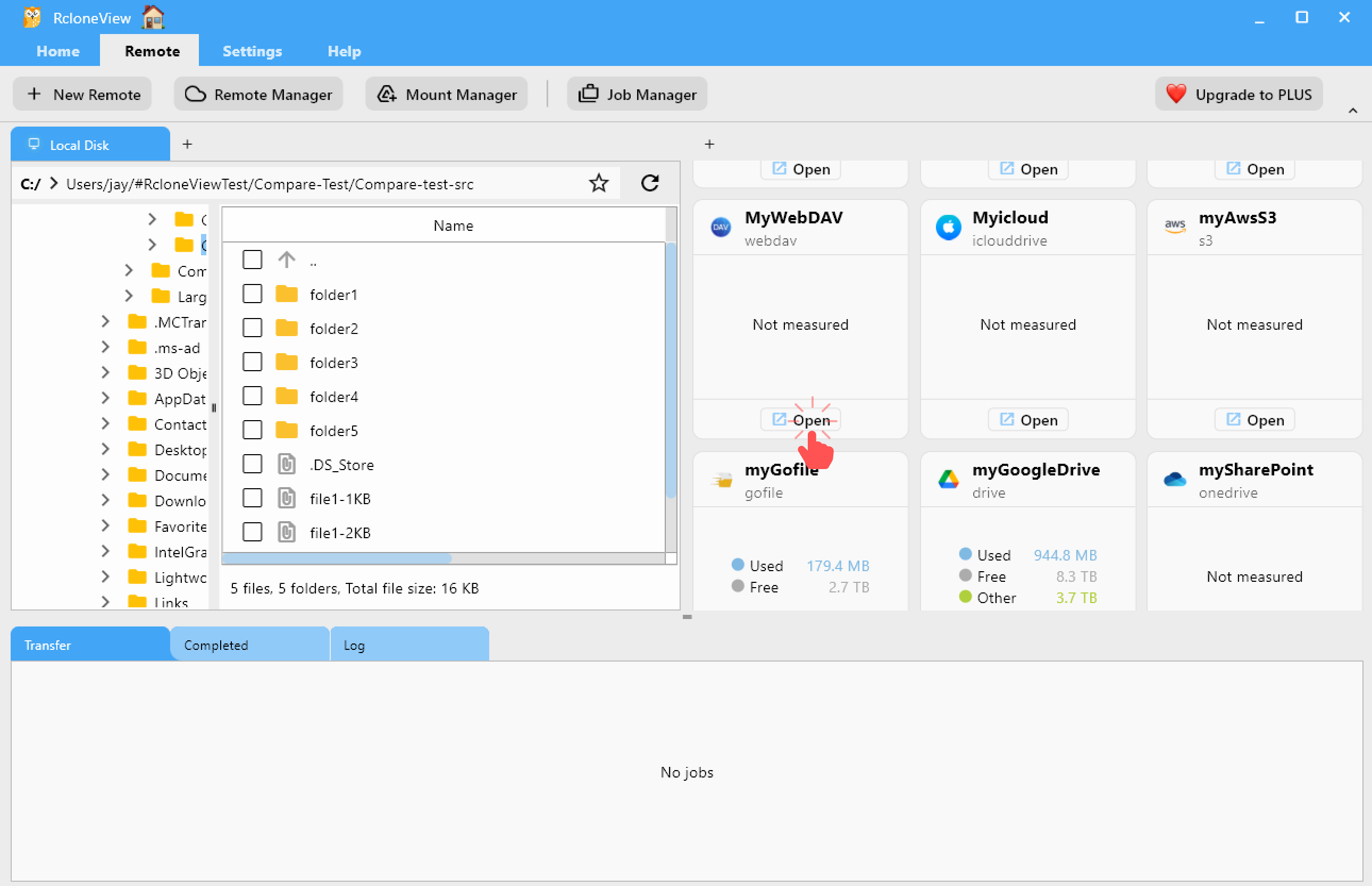Viewport: 1372px width, 886px height.
Task: Check the file1-1KB checkbox
Action: coord(252,498)
